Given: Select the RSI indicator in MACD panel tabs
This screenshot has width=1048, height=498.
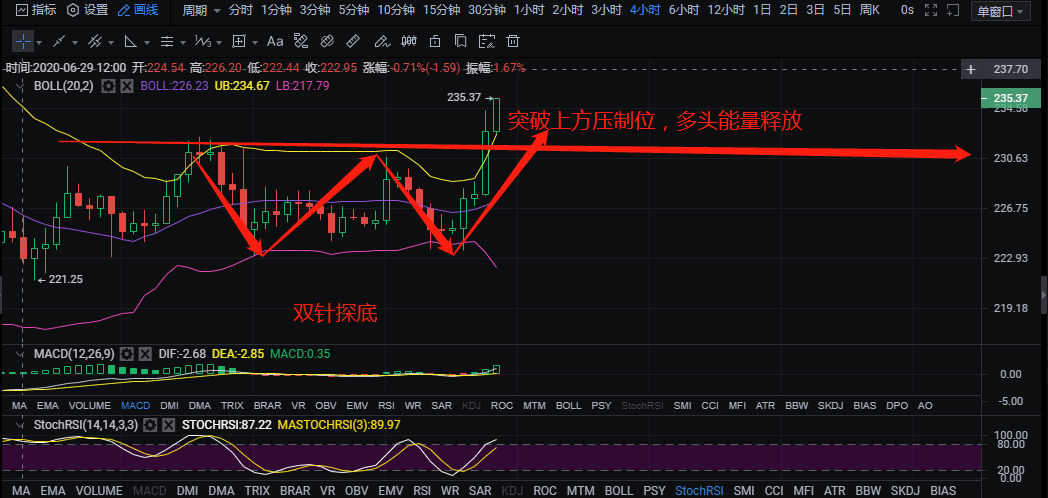Looking at the screenshot, I should click(387, 406).
